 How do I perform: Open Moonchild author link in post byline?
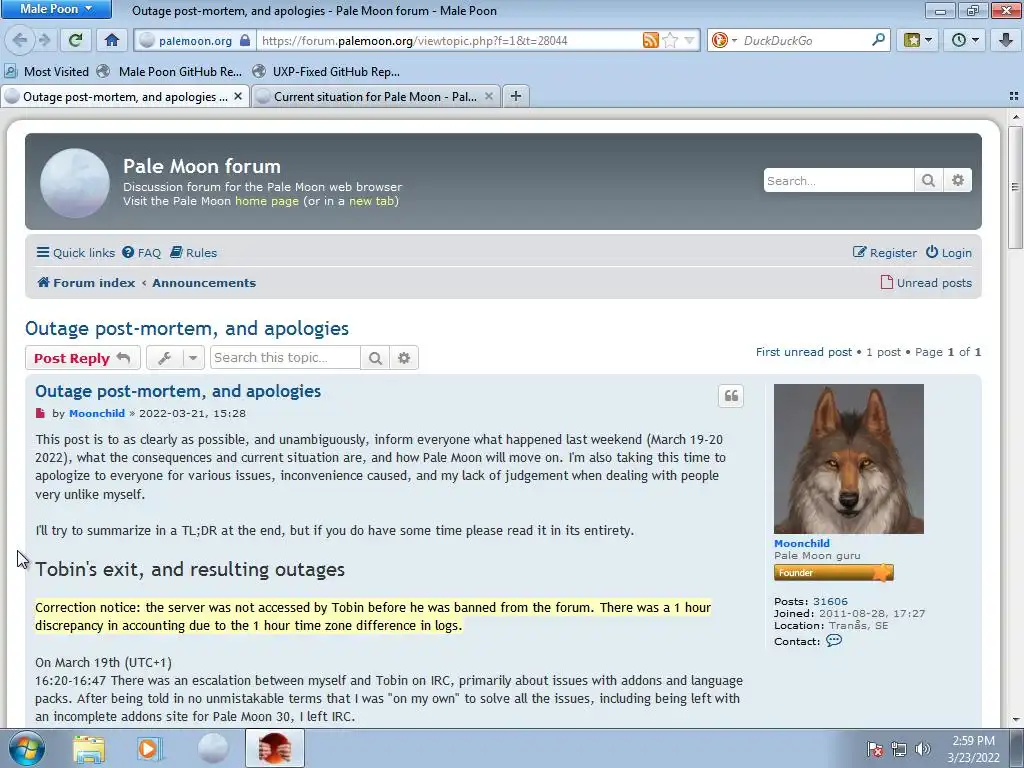pos(97,413)
